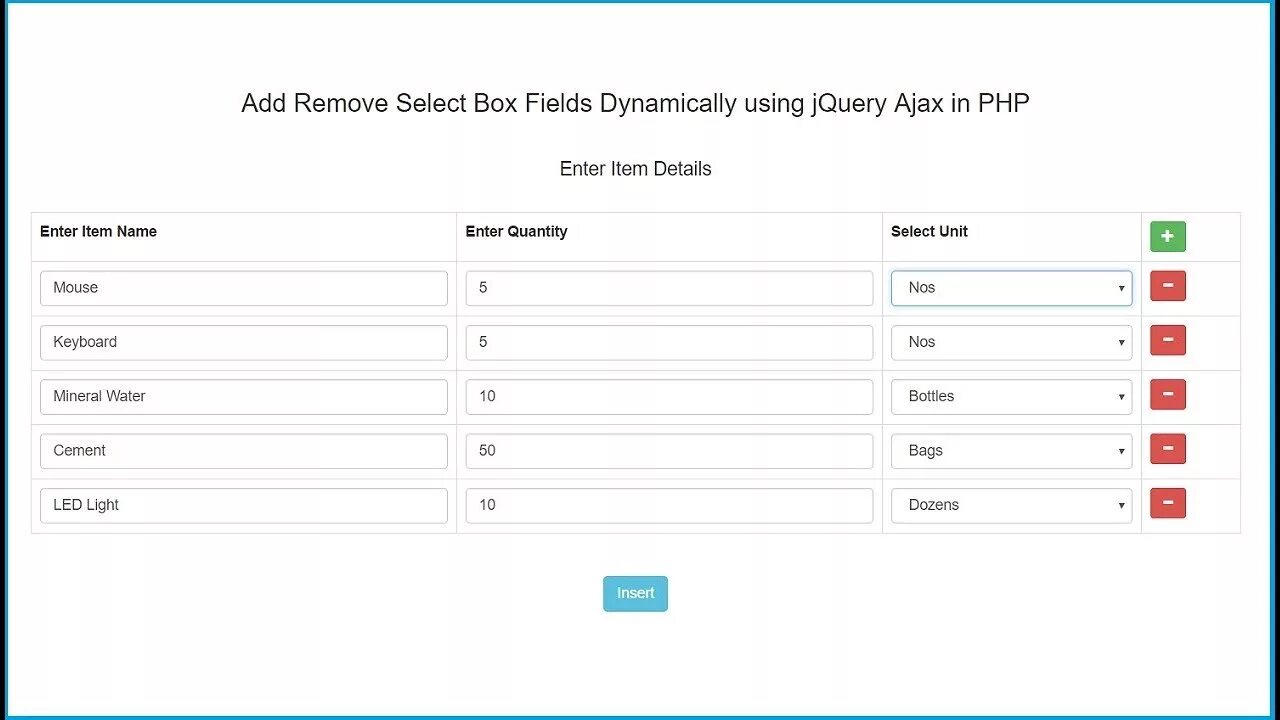Viewport: 1280px width, 720px height.
Task: Focus the Mouse item name field
Action: coord(243,288)
